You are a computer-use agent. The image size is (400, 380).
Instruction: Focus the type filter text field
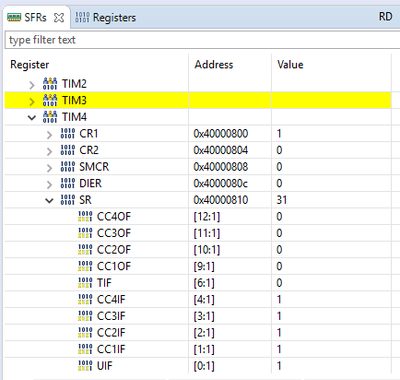click(x=202, y=40)
